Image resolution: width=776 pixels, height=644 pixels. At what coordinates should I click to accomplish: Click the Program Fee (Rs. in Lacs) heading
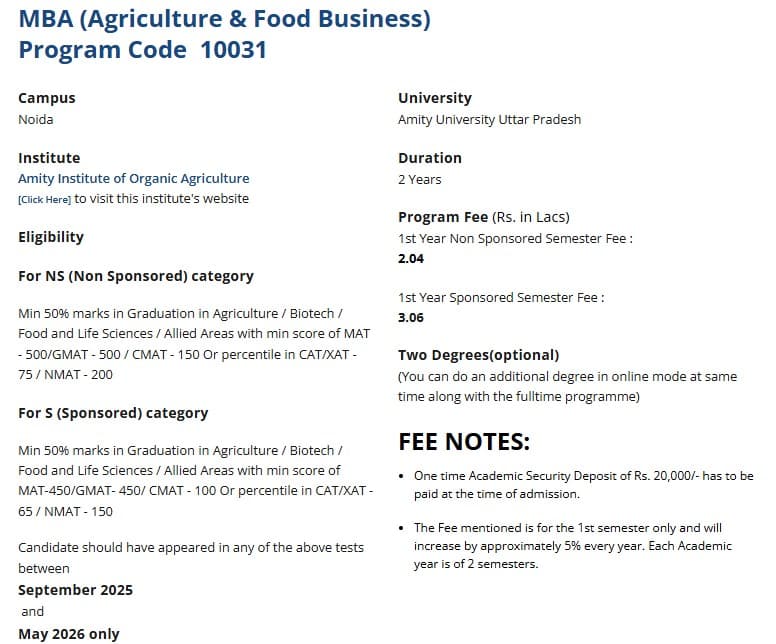click(485, 217)
